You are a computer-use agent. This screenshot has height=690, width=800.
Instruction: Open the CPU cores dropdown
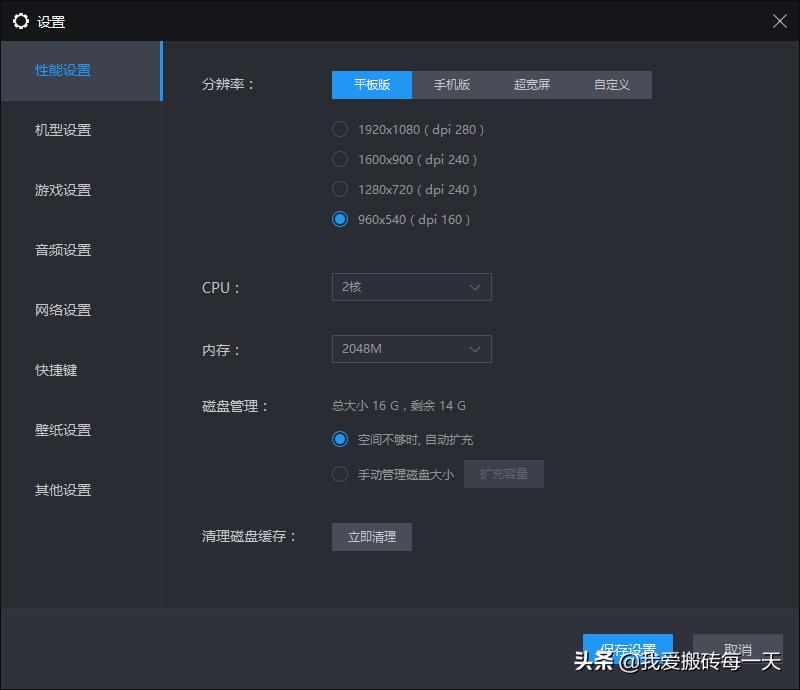click(411, 287)
